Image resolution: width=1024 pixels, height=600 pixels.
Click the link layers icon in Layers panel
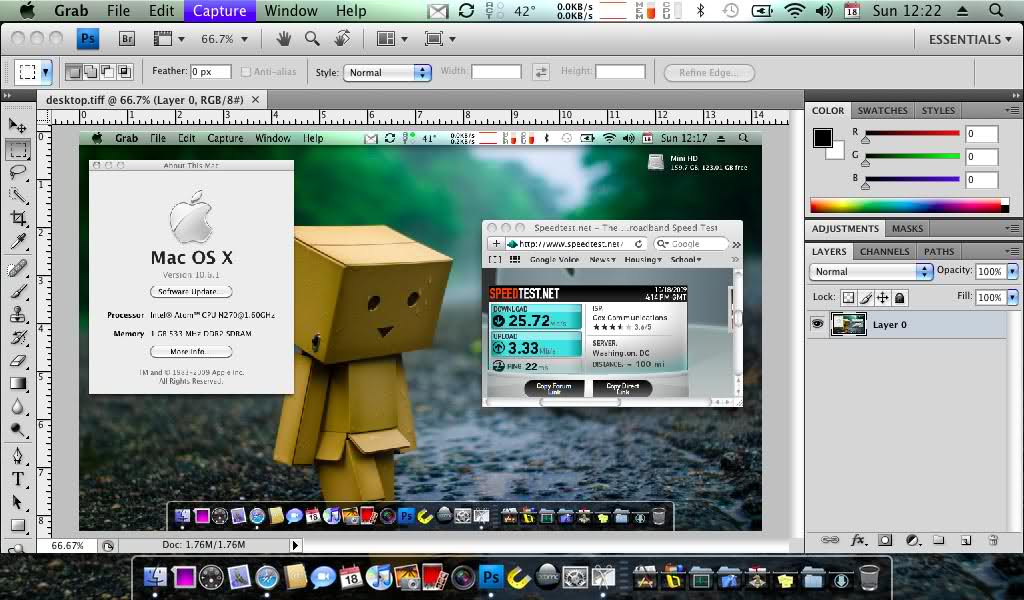tap(830, 540)
